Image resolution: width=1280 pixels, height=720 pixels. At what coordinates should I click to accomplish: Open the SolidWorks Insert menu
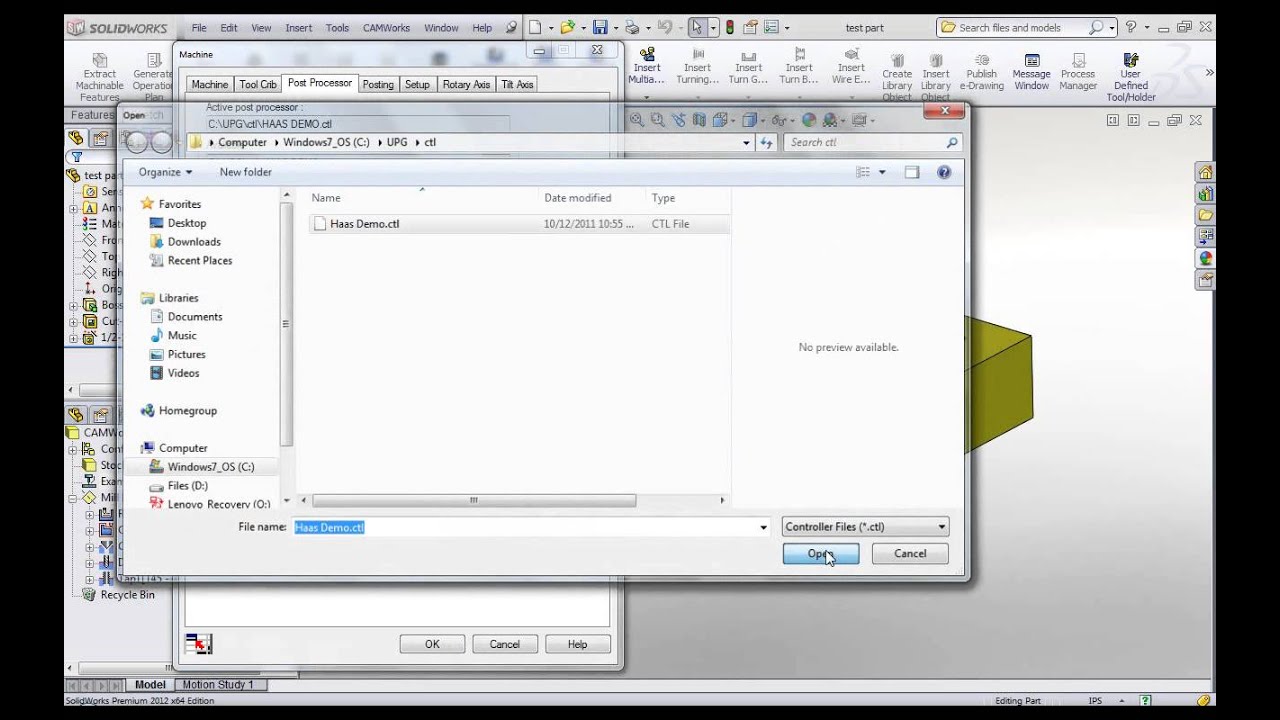[298, 28]
